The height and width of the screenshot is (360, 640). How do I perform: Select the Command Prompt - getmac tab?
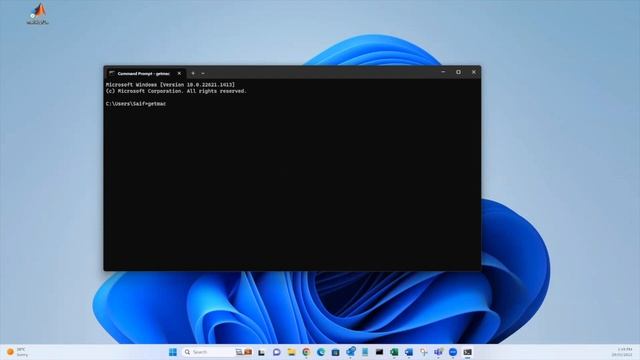coord(144,73)
